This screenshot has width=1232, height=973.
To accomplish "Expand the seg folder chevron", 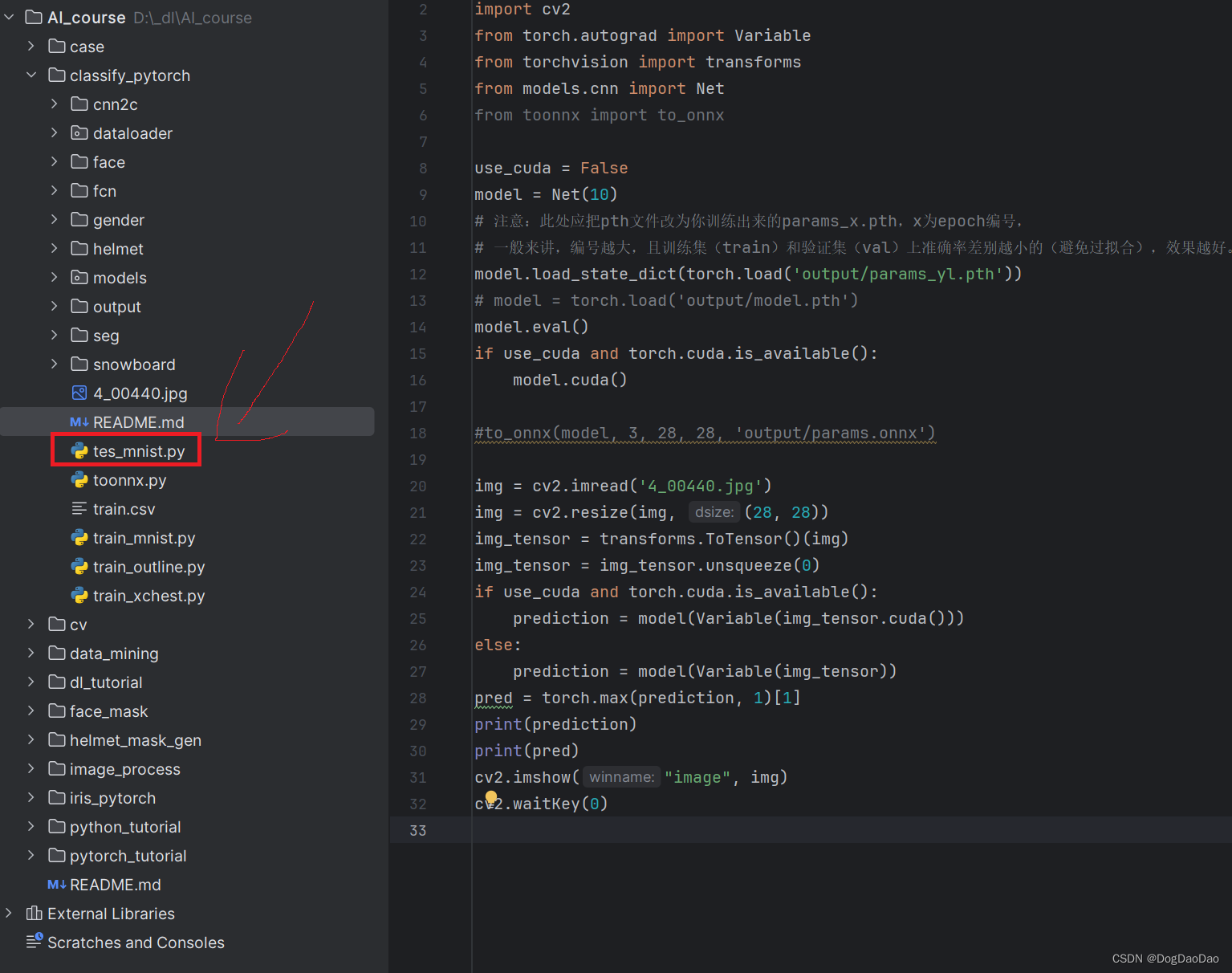I will tap(54, 335).
